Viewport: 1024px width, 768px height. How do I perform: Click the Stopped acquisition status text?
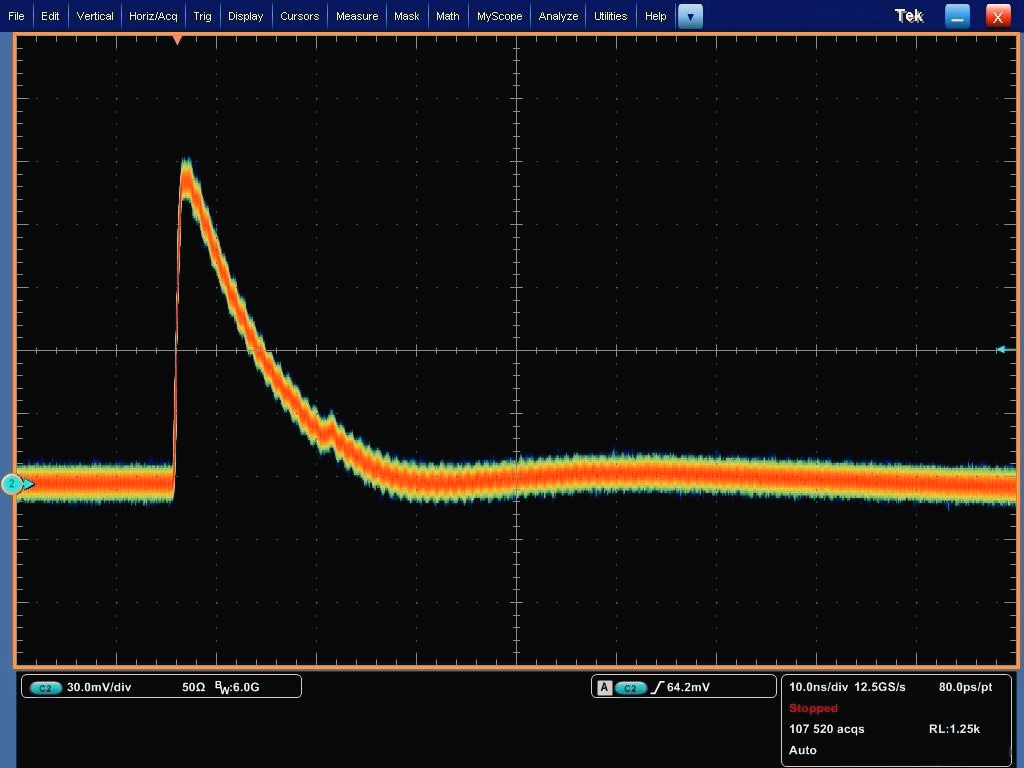click(813, 708)
